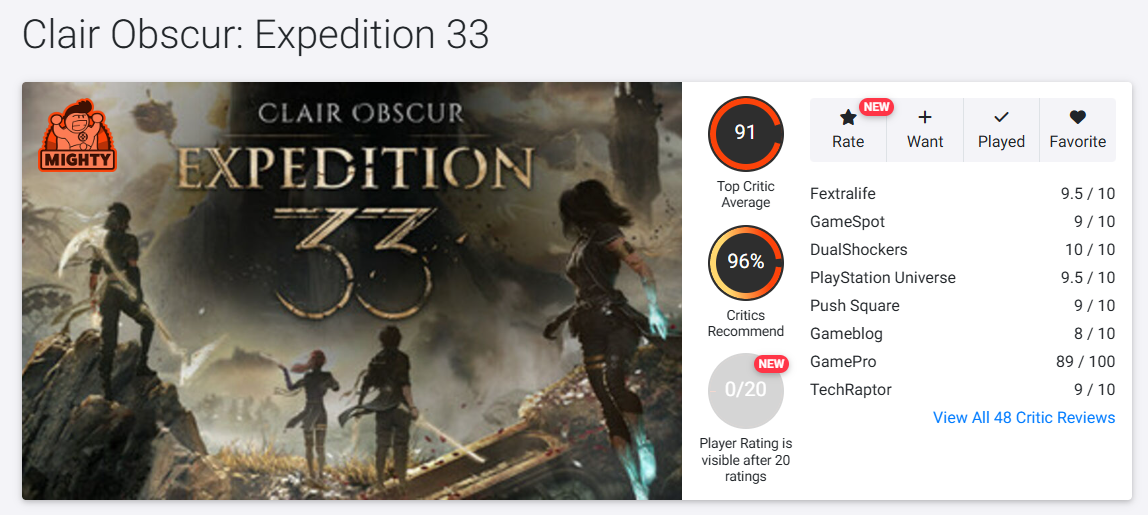This screenshot has height=515, width=1148.
Task: Click the 91 Top Critic Average score circle
Action: 745,133
